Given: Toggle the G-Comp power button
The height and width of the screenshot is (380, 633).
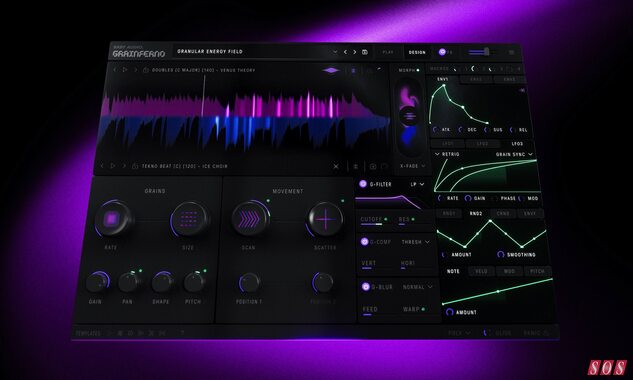Looking at the screenshot, I should point(364,241).
